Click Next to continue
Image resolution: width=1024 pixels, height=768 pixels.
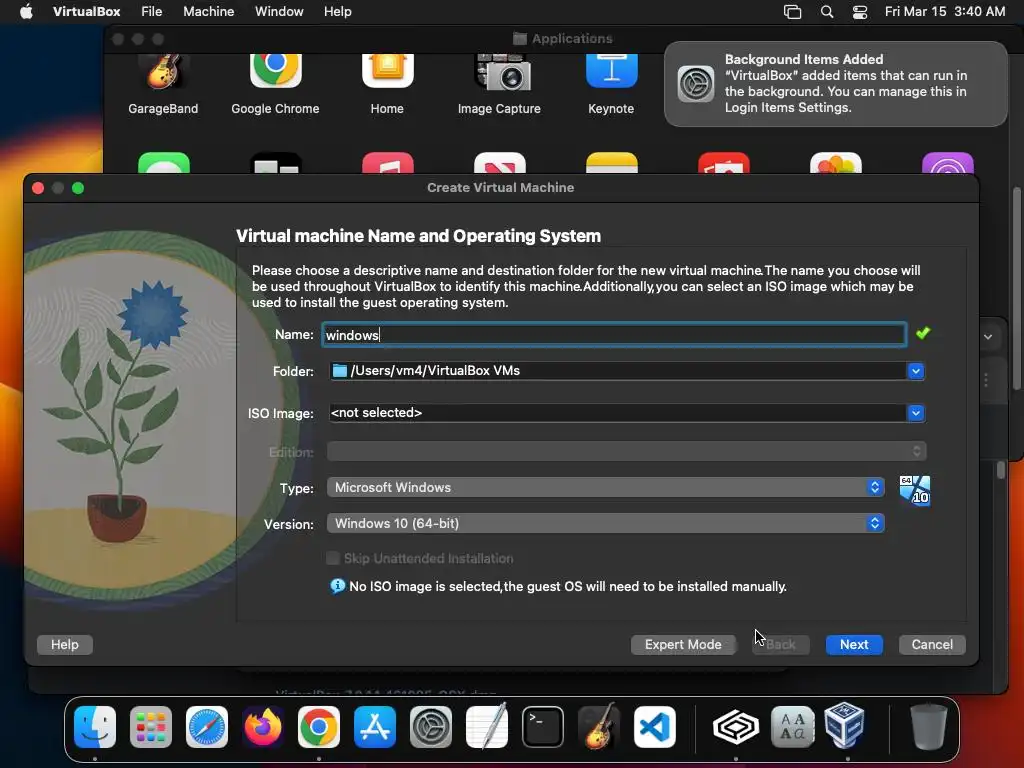[854, 645]
